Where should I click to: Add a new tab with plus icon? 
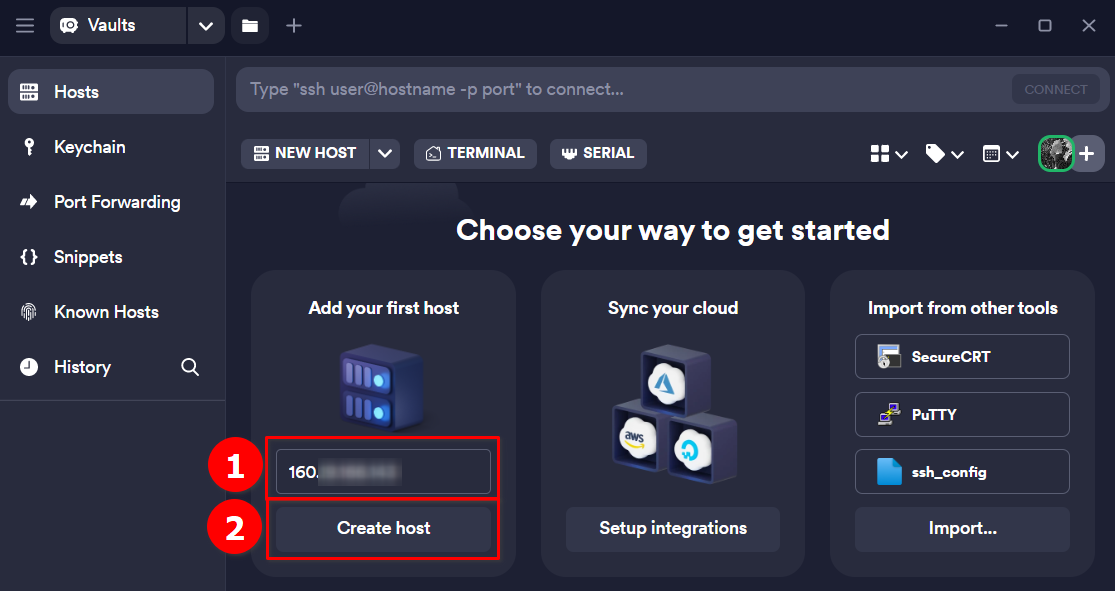pos(294,26)
